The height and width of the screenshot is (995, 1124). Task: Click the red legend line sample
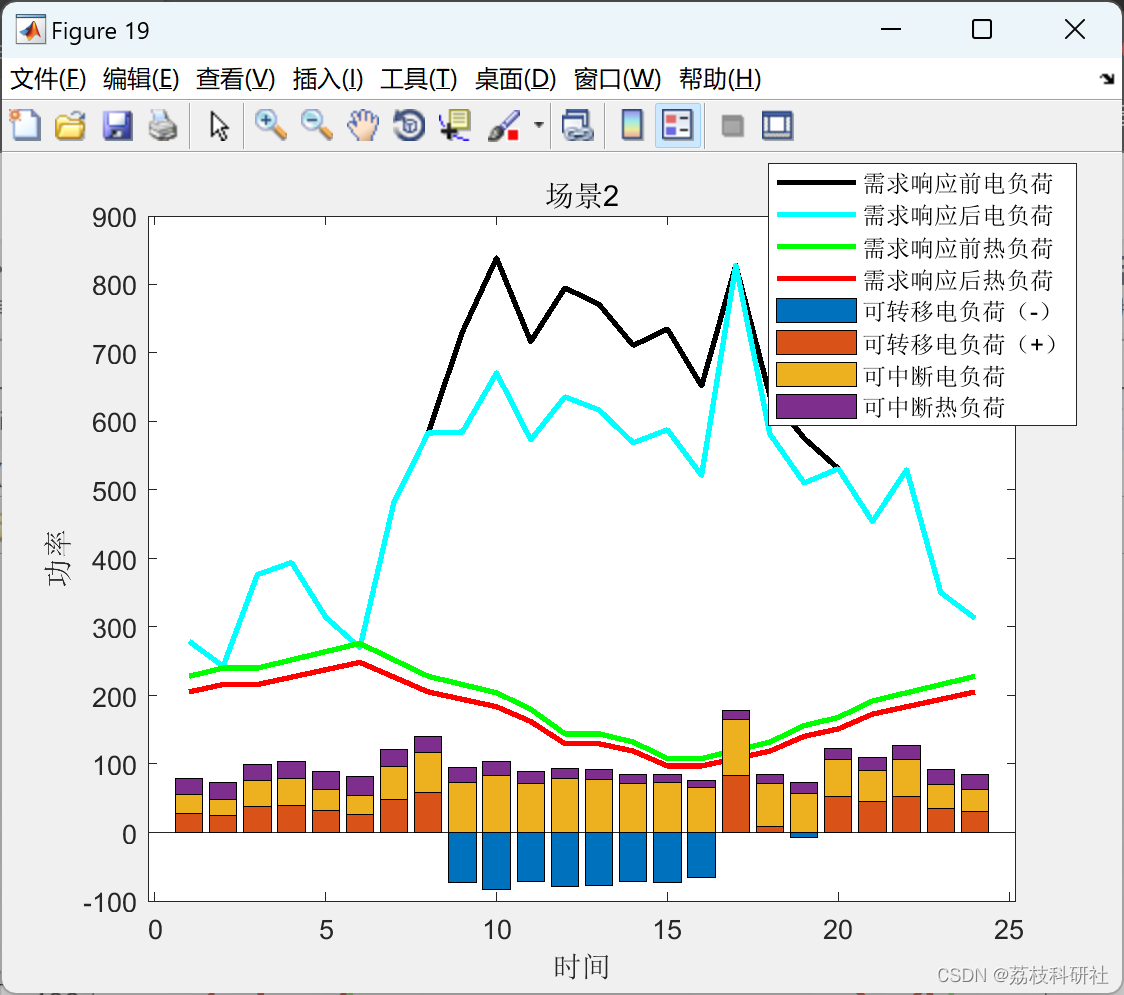pos(816,278)
